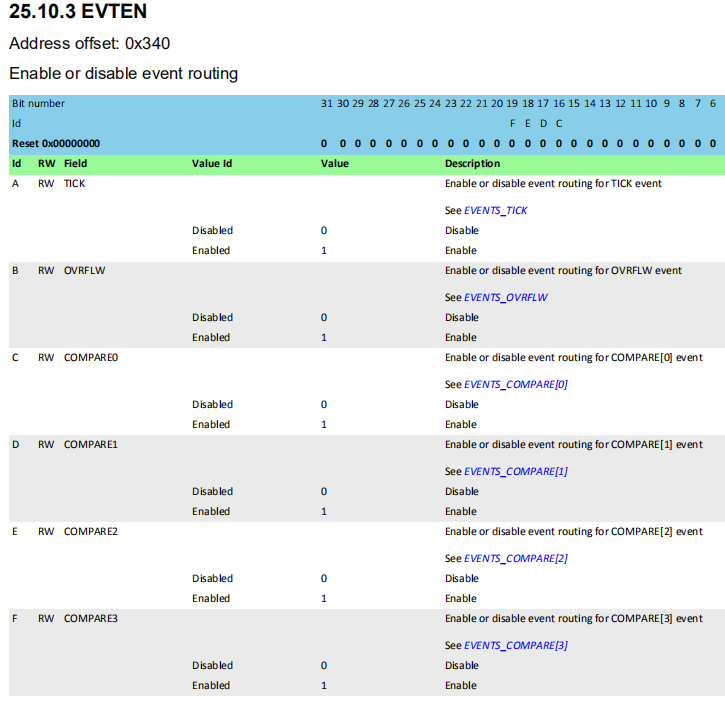This screenshot has height=701, width=725.
Task: Select the COMPARE2 field name
Action: [91, 531]
